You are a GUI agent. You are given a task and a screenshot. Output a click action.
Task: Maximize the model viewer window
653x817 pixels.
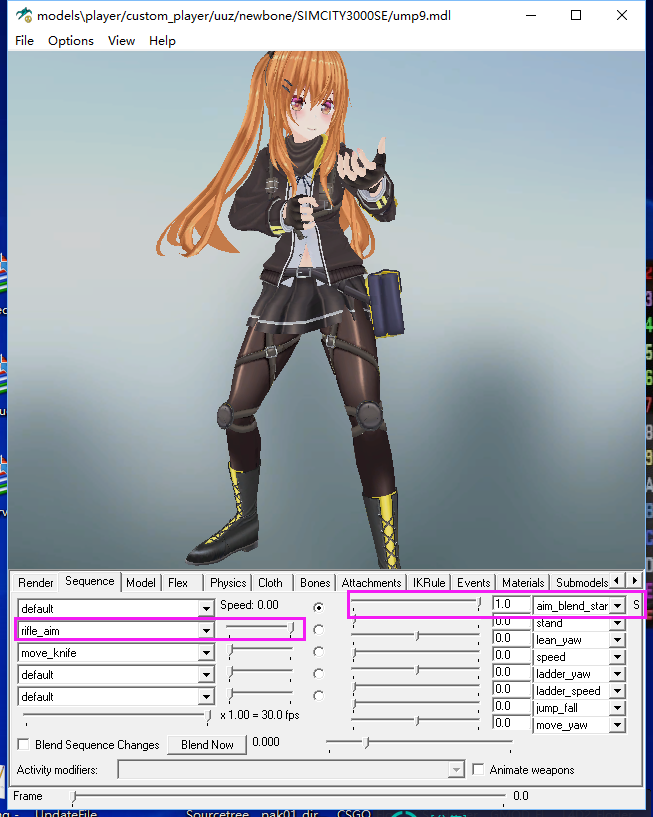(x=576, y=15)
